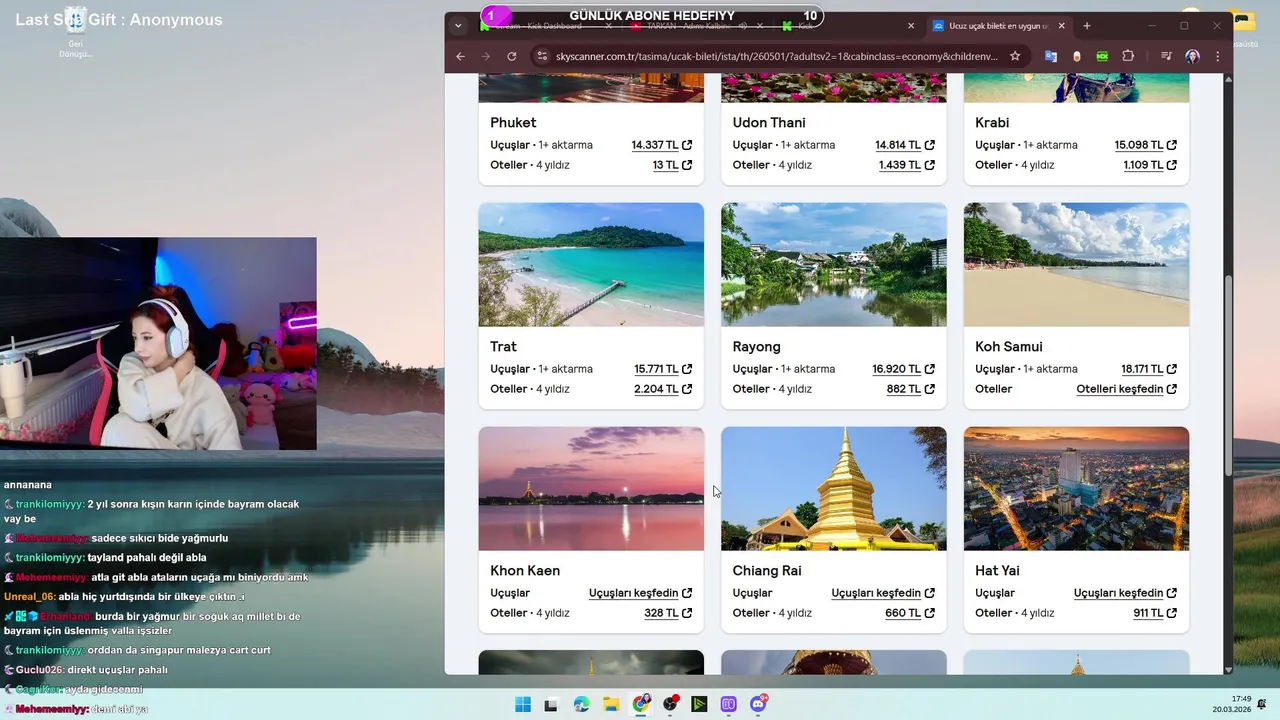Open Microsoft Edge from the taskbar
The image size is (1280, 720).
(x=582, y=705)
